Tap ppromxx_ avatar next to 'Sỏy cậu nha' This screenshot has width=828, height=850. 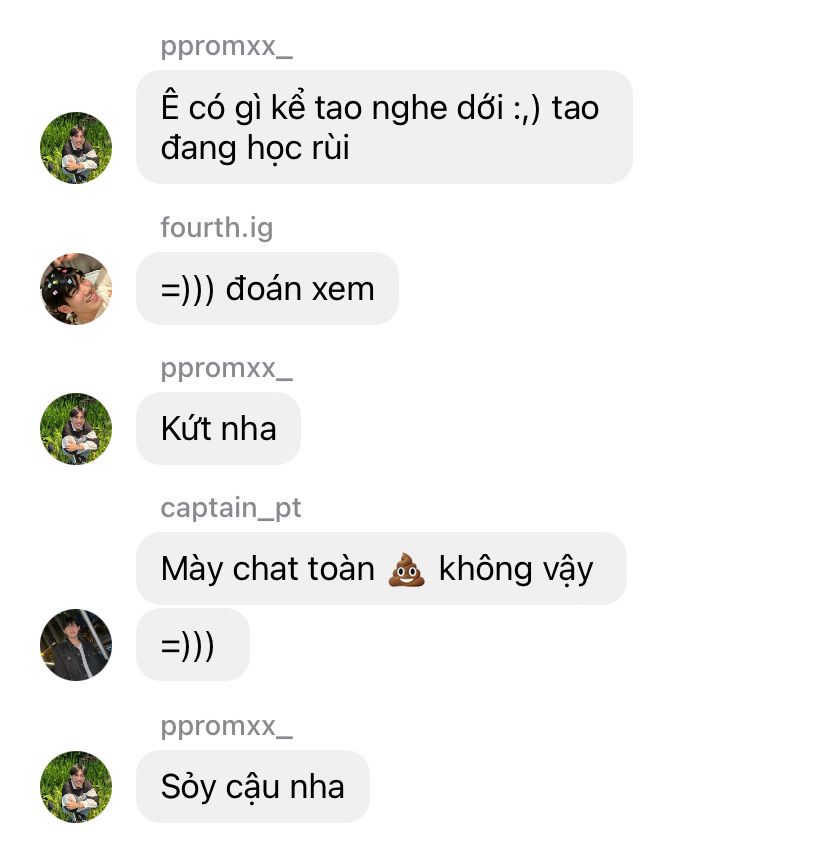[76, 787]
